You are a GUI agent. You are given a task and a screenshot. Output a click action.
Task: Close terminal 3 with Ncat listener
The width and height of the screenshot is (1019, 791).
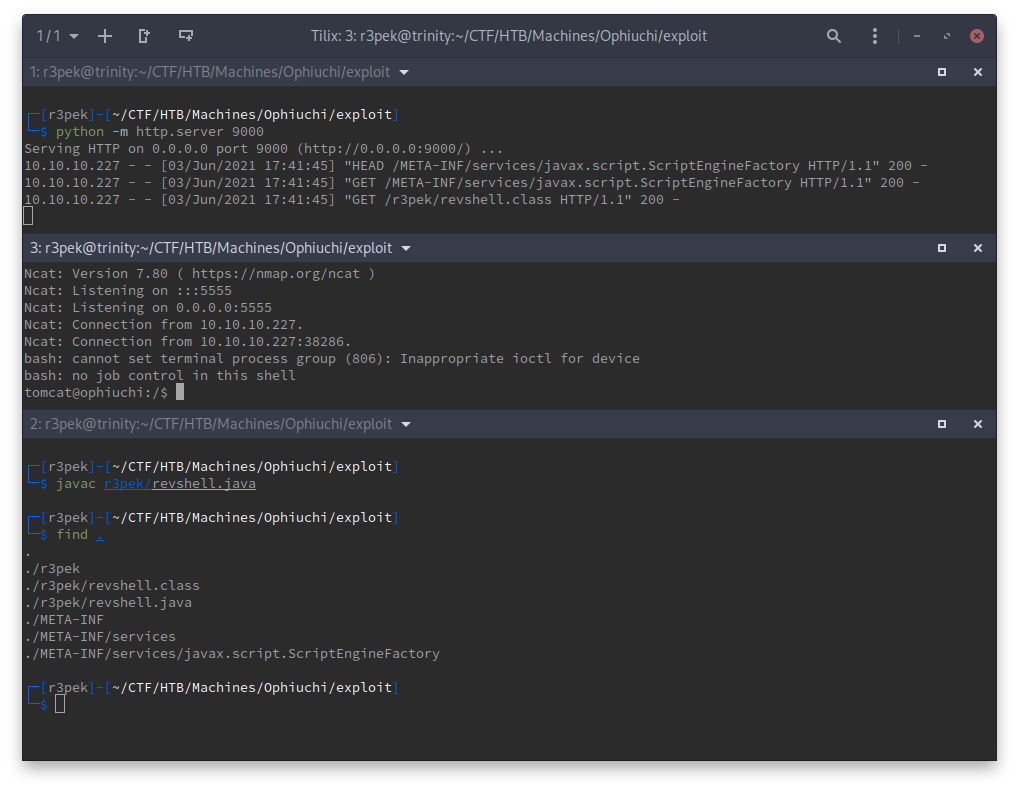point(978,248)
